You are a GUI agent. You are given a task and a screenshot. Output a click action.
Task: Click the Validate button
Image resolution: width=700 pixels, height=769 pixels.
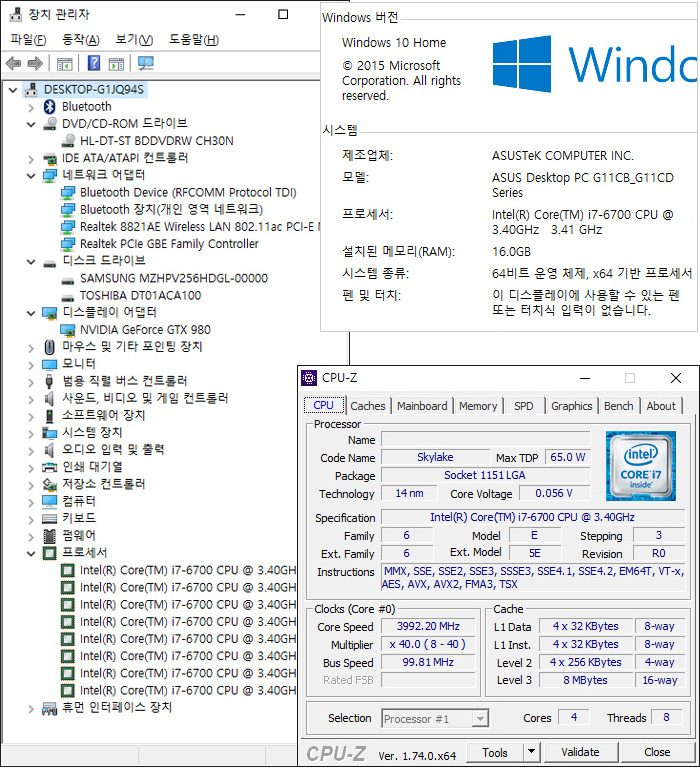(580, 752)
